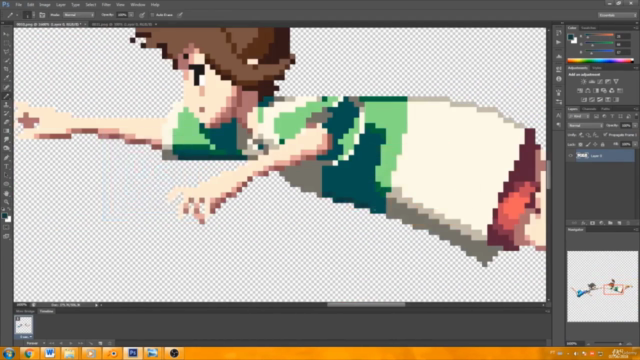
Task: Open the Character panel icon in dock
Action: (559, 116)
